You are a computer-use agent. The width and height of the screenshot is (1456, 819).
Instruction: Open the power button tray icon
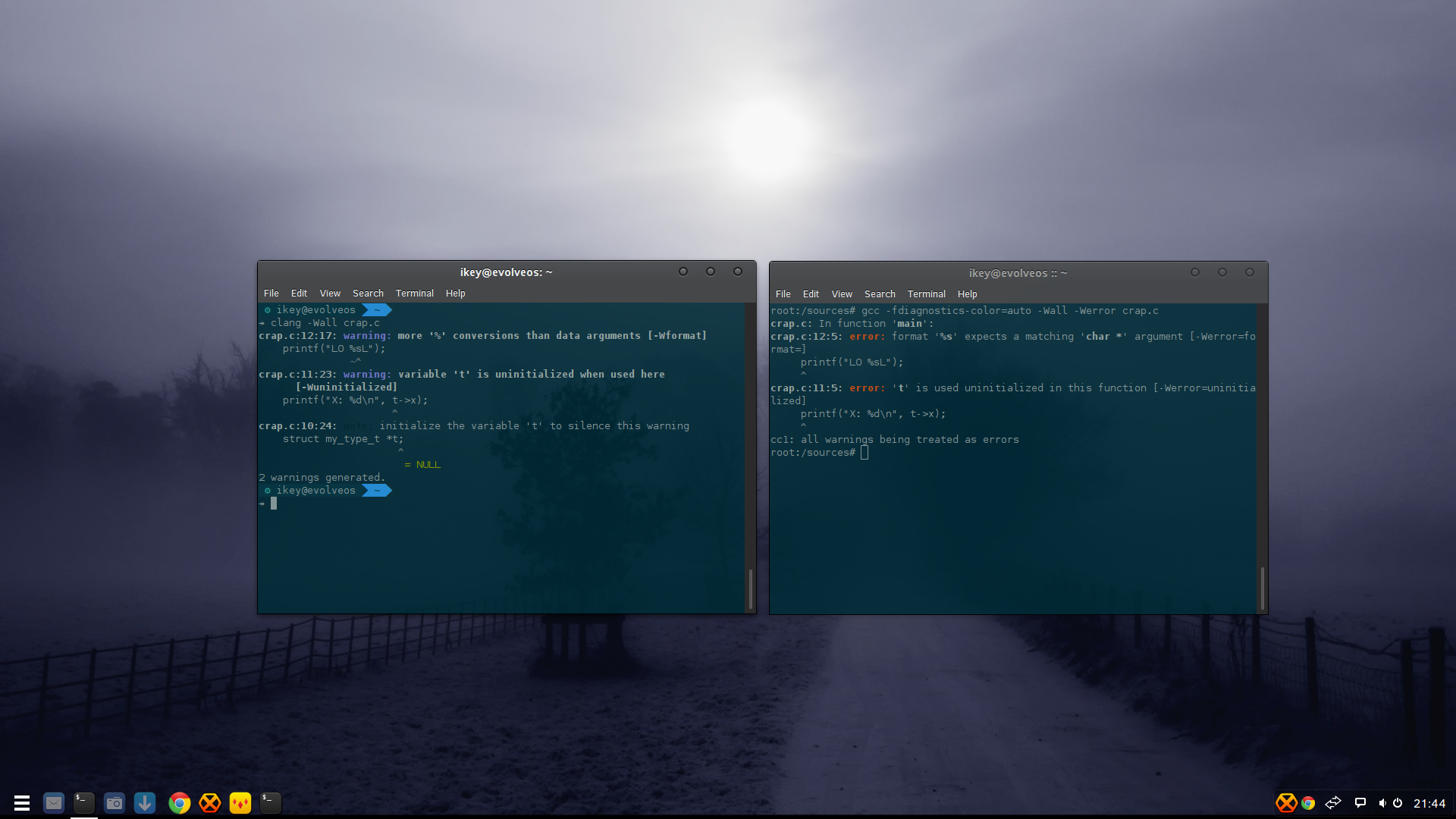(x=1398, y=802)
